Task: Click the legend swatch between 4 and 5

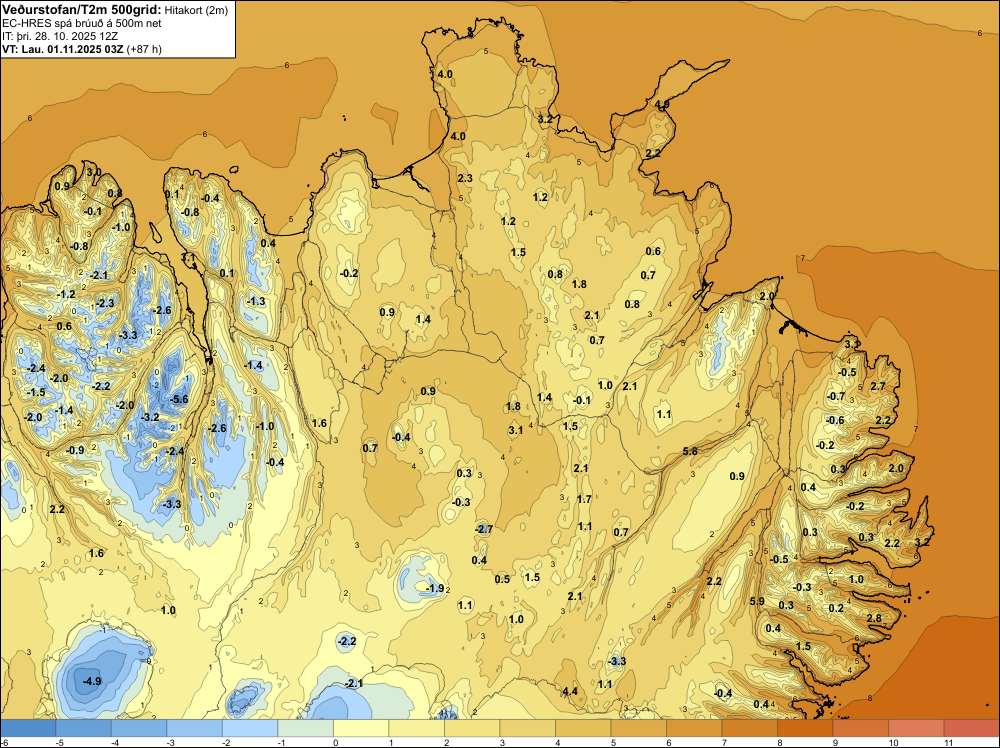Action: (x=583, y=728)
